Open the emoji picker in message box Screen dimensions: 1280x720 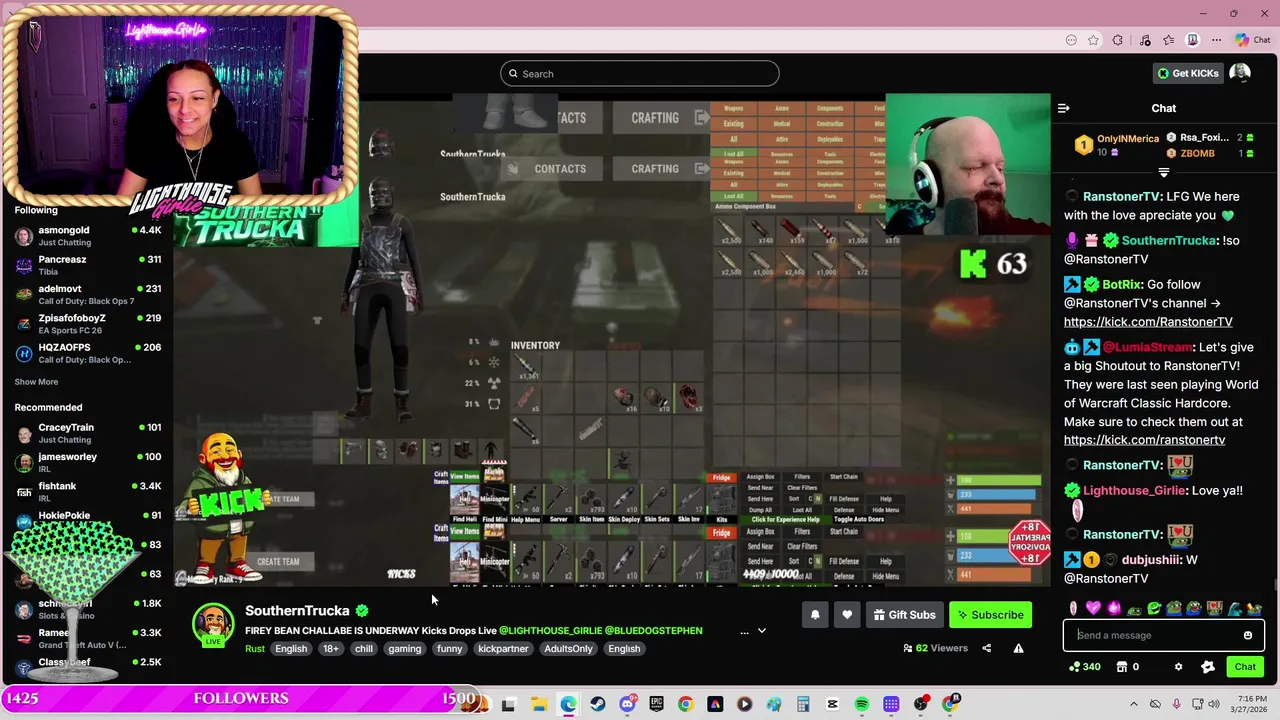pos(1247,635)
